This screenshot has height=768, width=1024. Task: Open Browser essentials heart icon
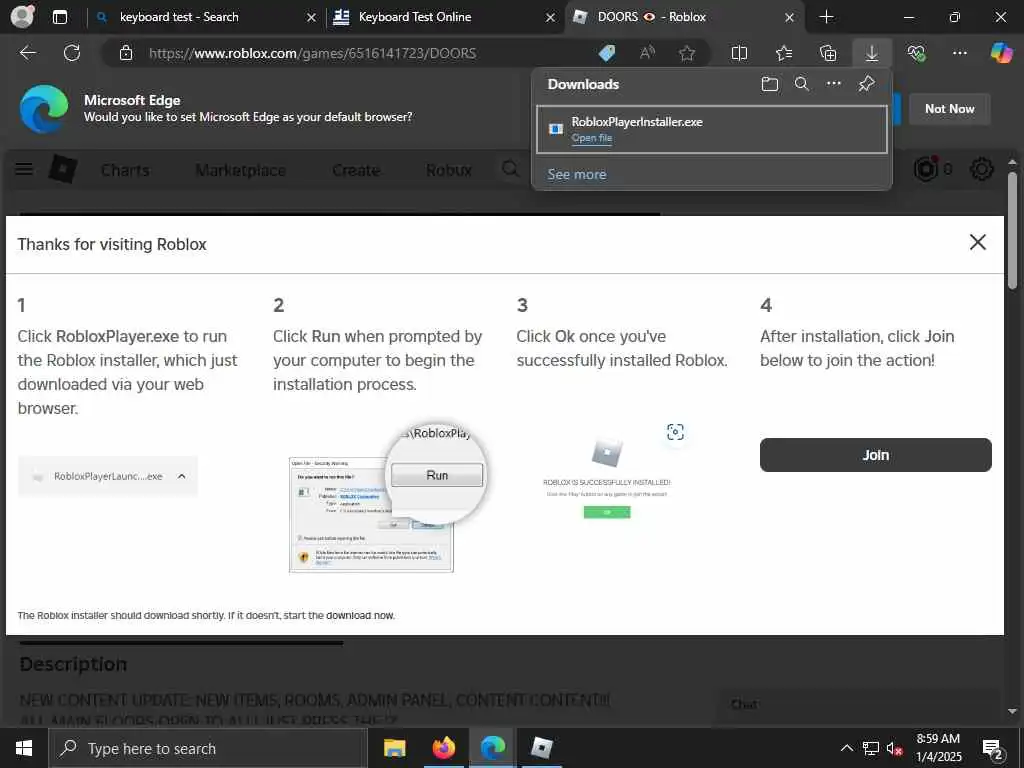(x=916, y=53)
